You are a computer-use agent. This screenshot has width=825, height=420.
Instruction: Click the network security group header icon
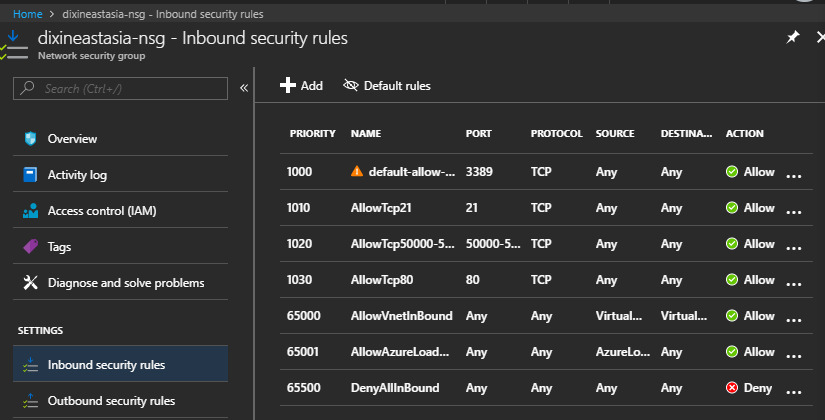coord(14,45)
